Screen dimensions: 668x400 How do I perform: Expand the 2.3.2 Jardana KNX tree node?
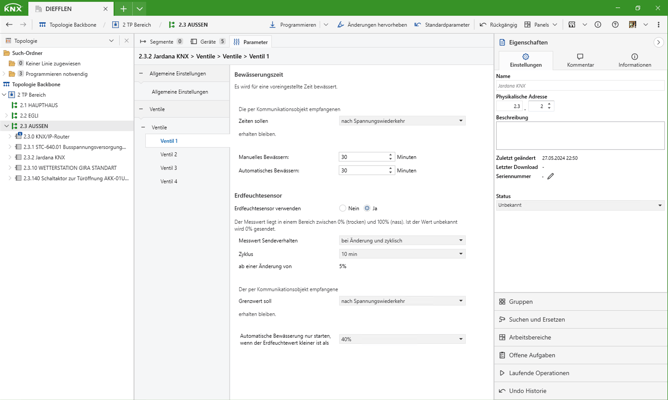click(x=10, y=157)
